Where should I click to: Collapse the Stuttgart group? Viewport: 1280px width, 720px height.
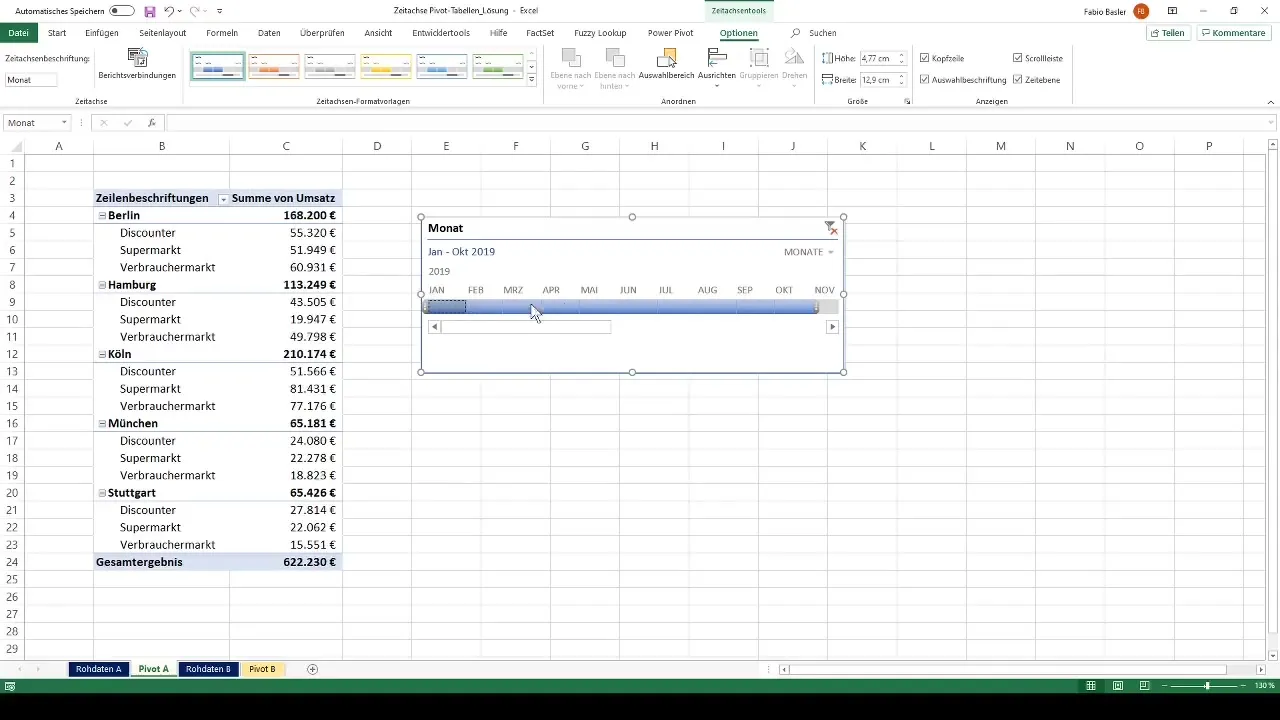point(102,493)
